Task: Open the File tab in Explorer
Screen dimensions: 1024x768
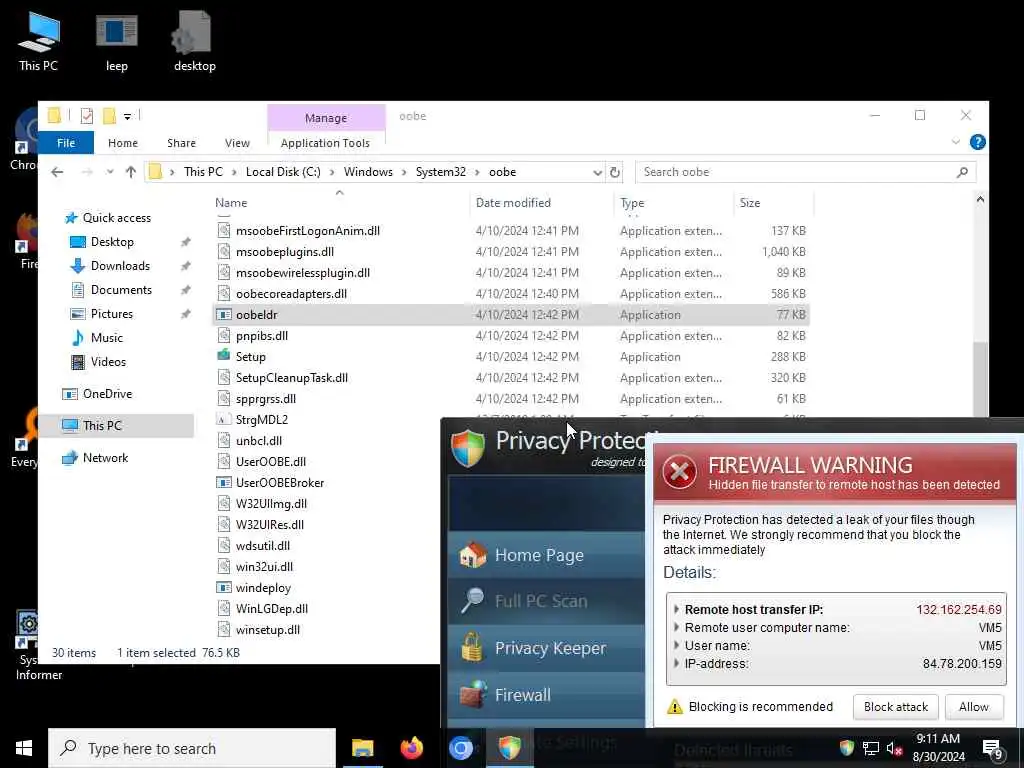Action: coord(66,142)
